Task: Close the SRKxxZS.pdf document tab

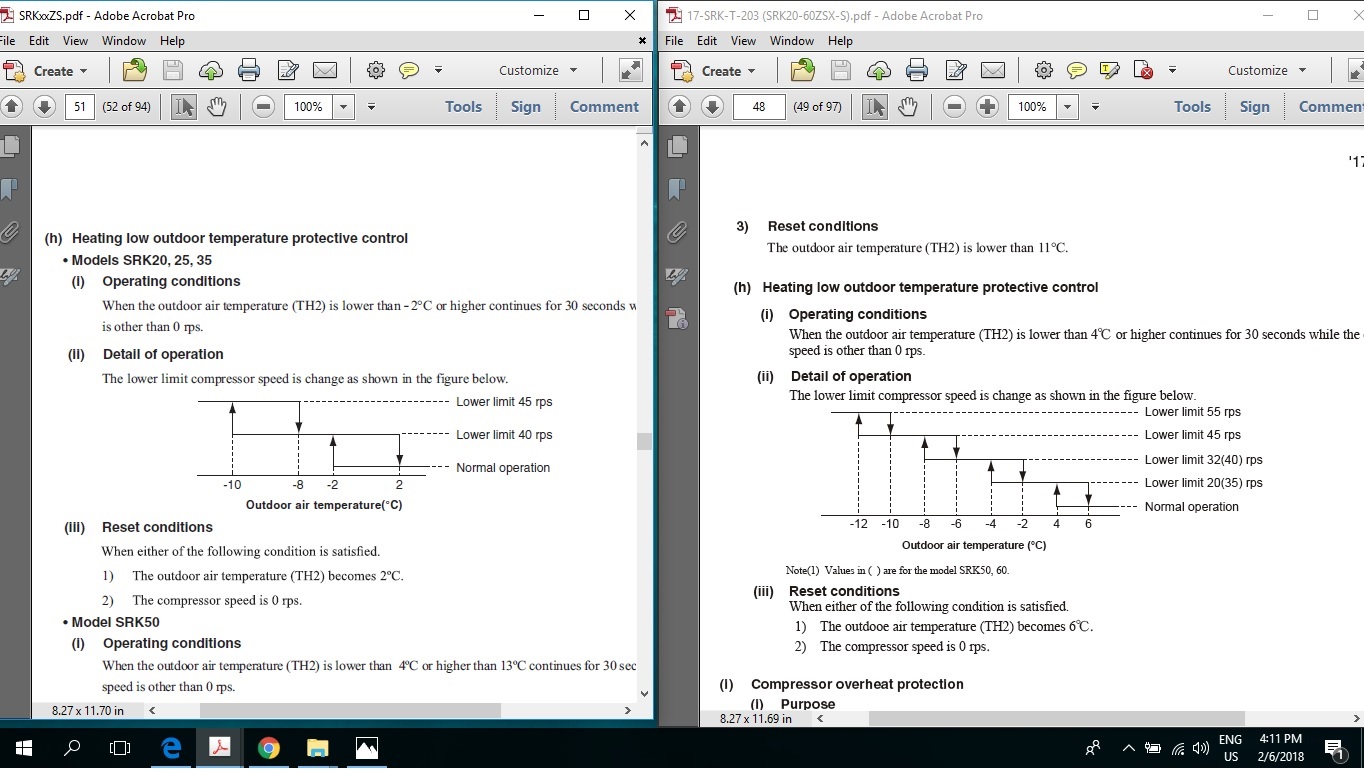Action: click(x=642, y=41)
